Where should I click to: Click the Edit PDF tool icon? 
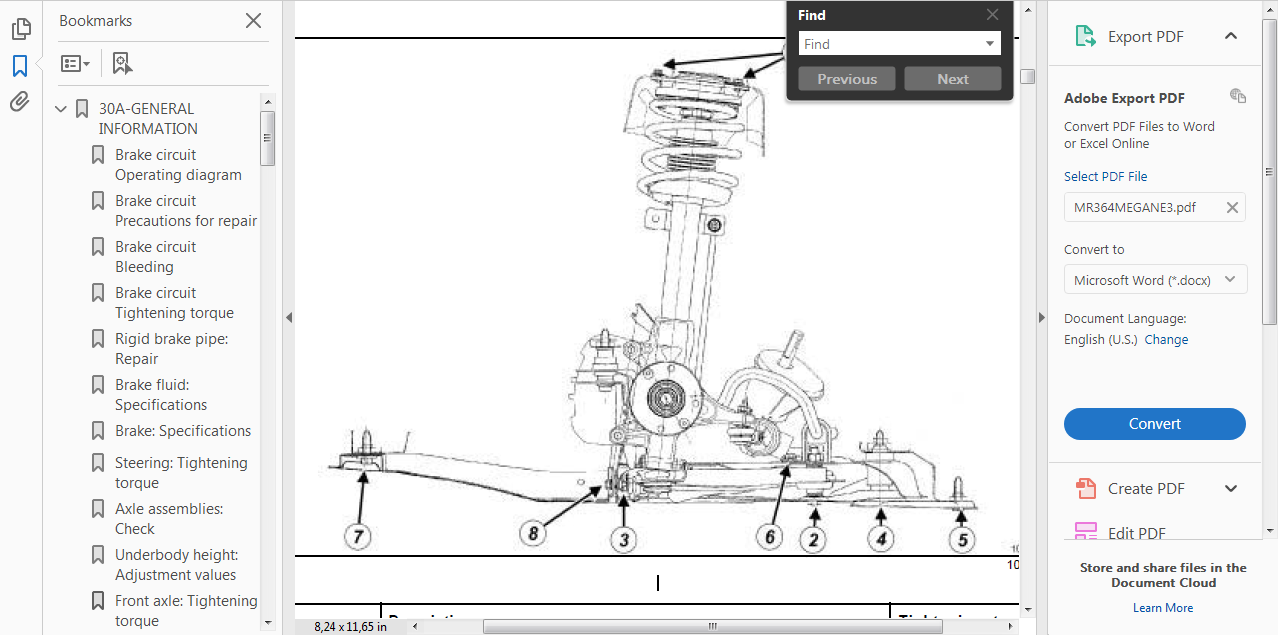pyautogui.click(x=1086, y=532)
